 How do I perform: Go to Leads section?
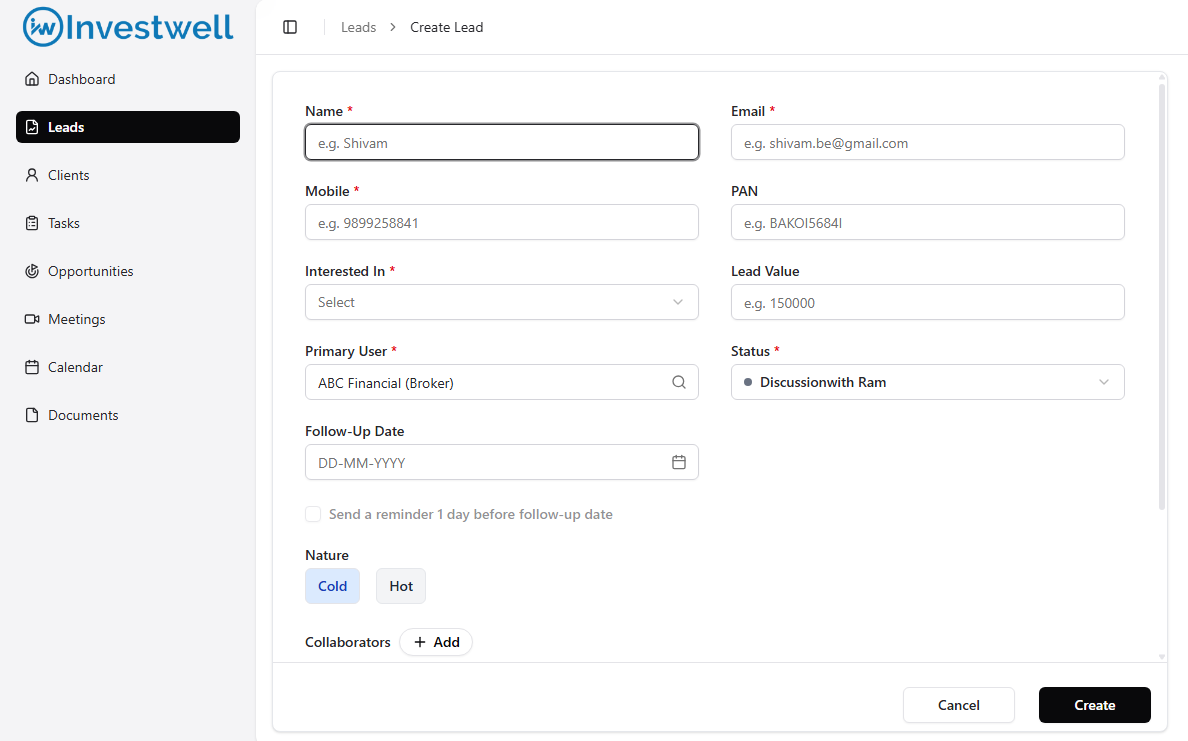tap(128, 127)
